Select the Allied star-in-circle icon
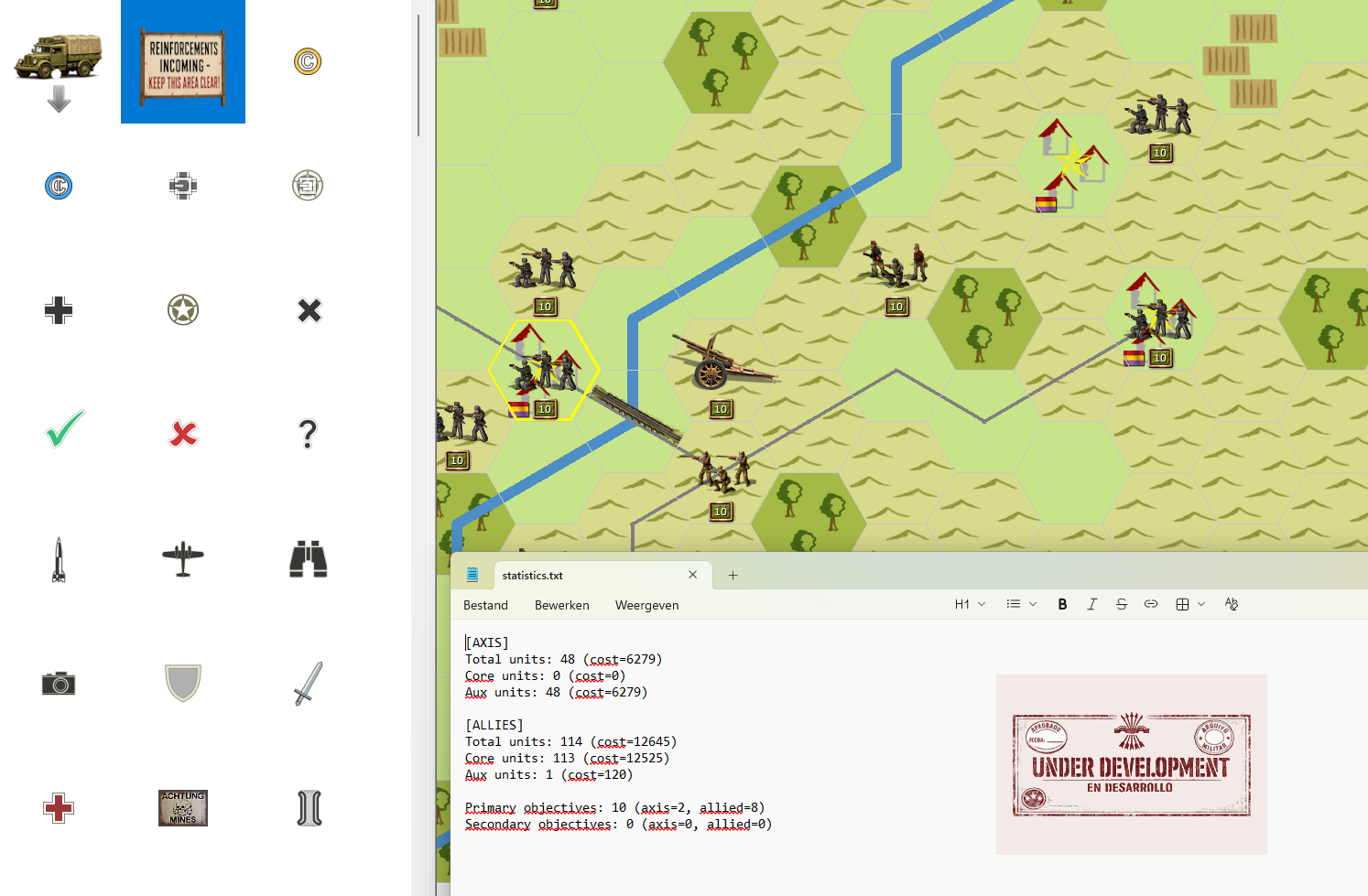The width and height of the screenshot is (1368, 896). coord(183,310)
